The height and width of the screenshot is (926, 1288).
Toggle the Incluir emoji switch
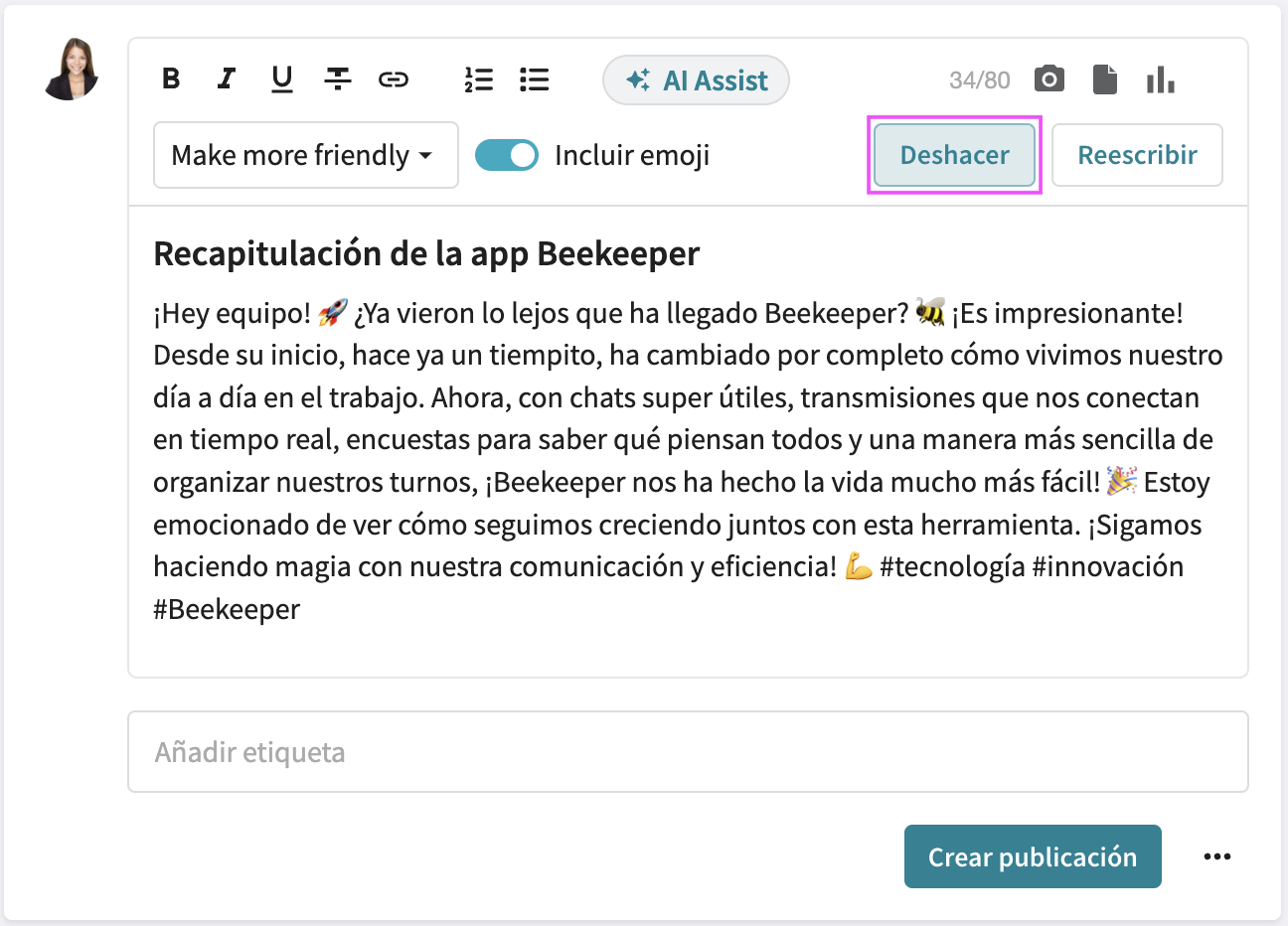[x=507, y=155]
